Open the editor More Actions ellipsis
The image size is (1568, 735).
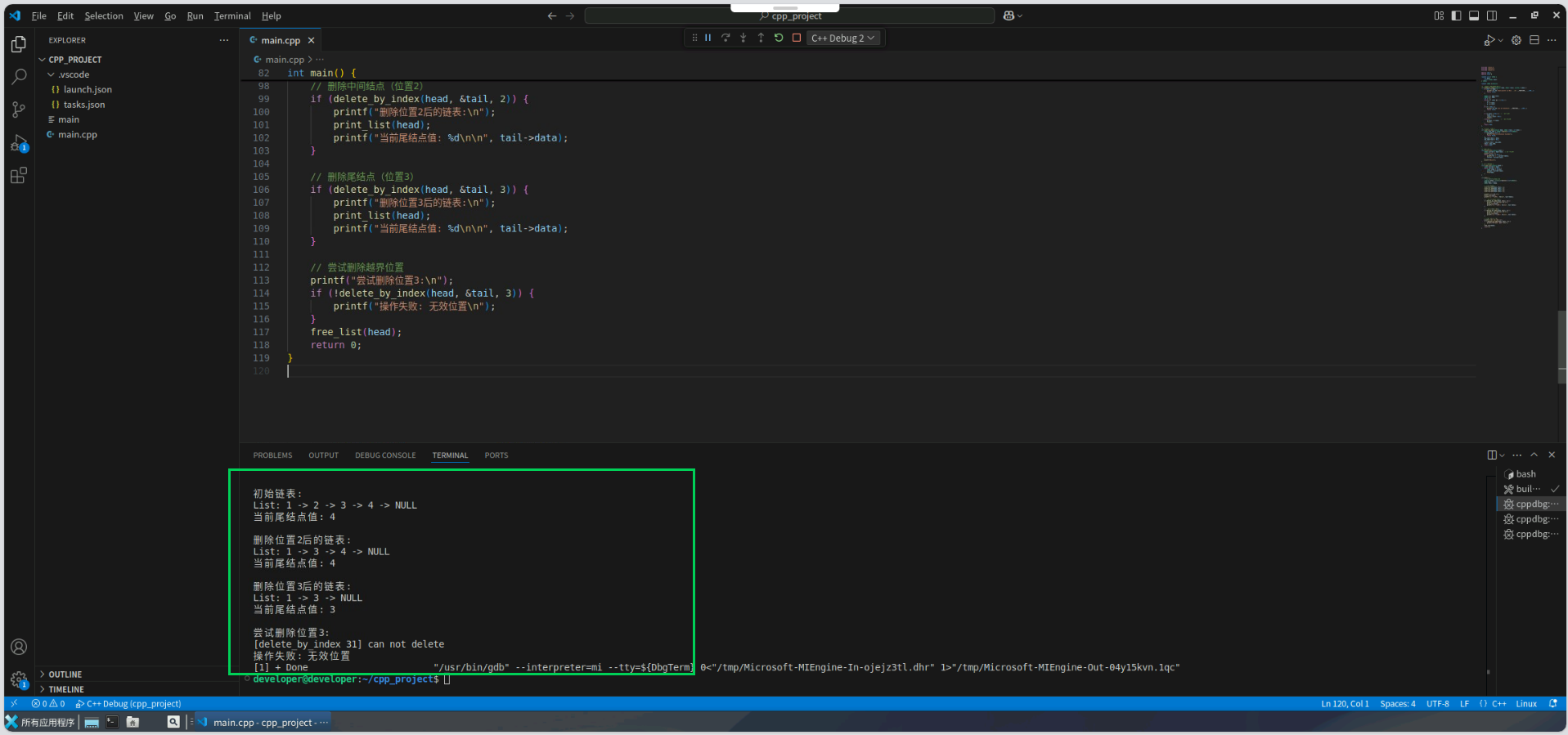click(x=1552, y=40)
